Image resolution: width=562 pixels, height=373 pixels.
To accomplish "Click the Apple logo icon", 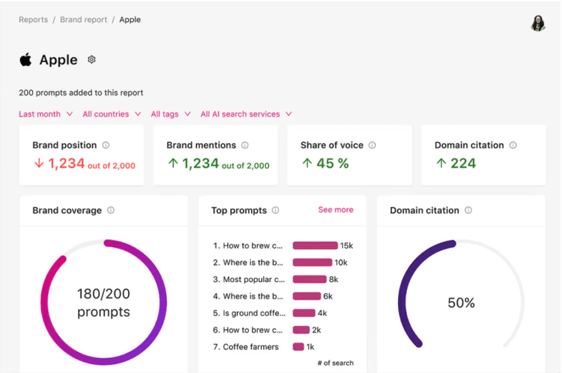I will (x=25, y=59).
